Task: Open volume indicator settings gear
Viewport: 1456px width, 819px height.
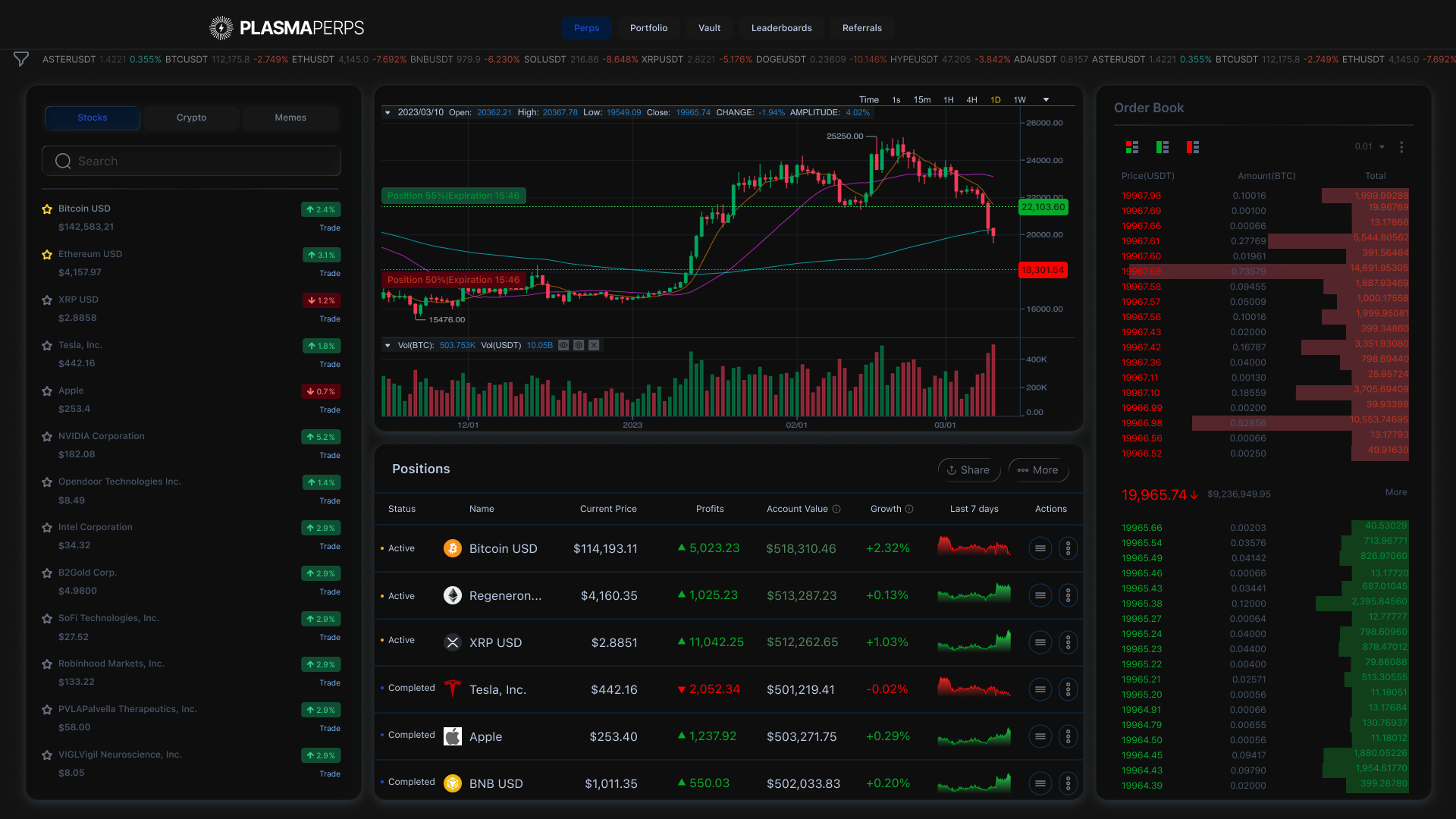Action: [x=579, y=345]
